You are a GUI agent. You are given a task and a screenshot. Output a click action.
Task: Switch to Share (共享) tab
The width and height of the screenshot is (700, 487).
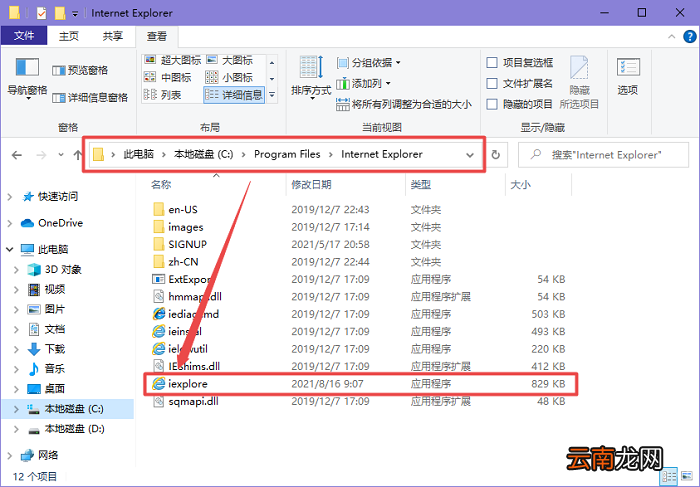[x=112, y=36]
